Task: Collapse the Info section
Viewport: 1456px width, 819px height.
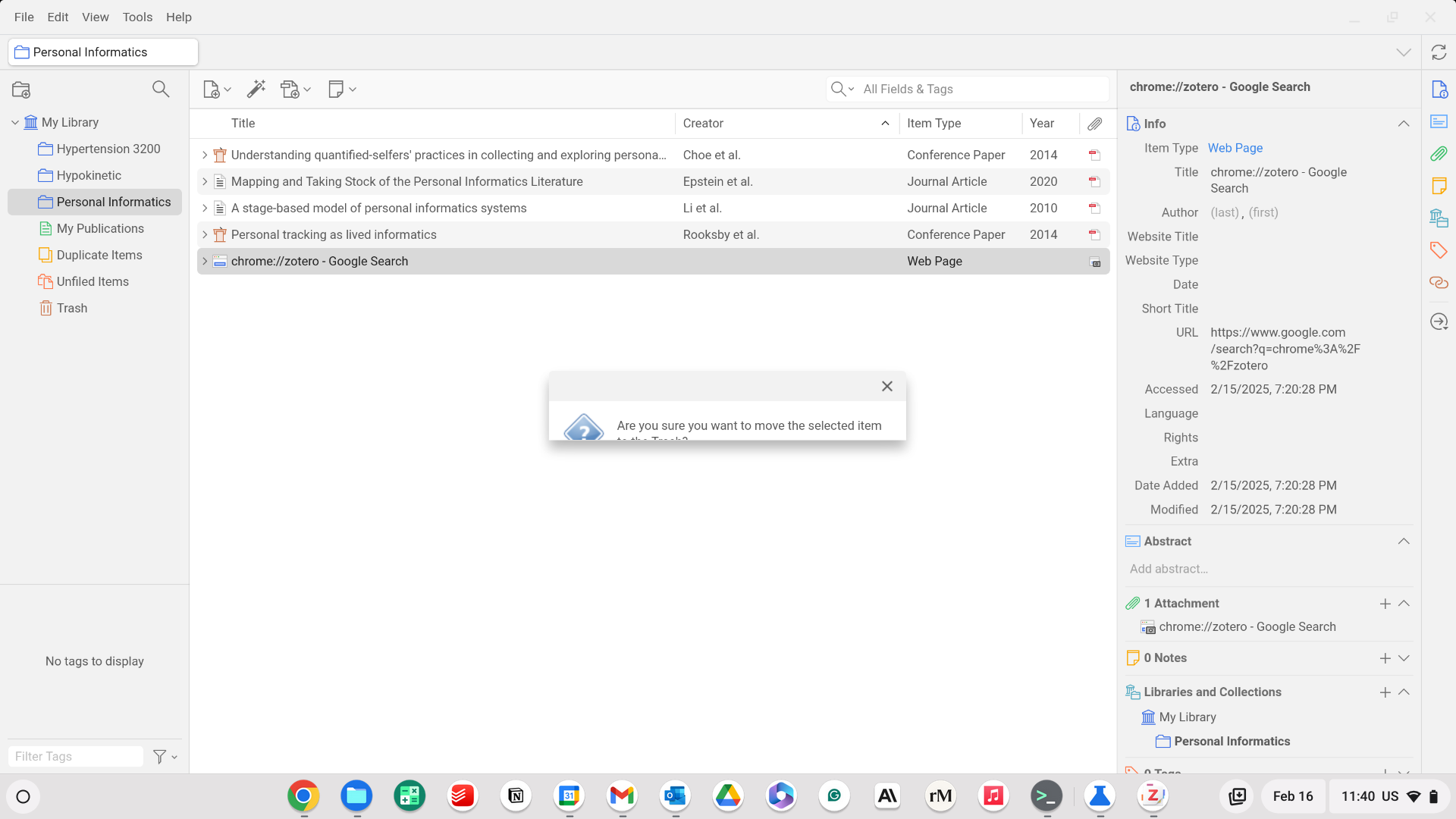Action: point(1404,124)
